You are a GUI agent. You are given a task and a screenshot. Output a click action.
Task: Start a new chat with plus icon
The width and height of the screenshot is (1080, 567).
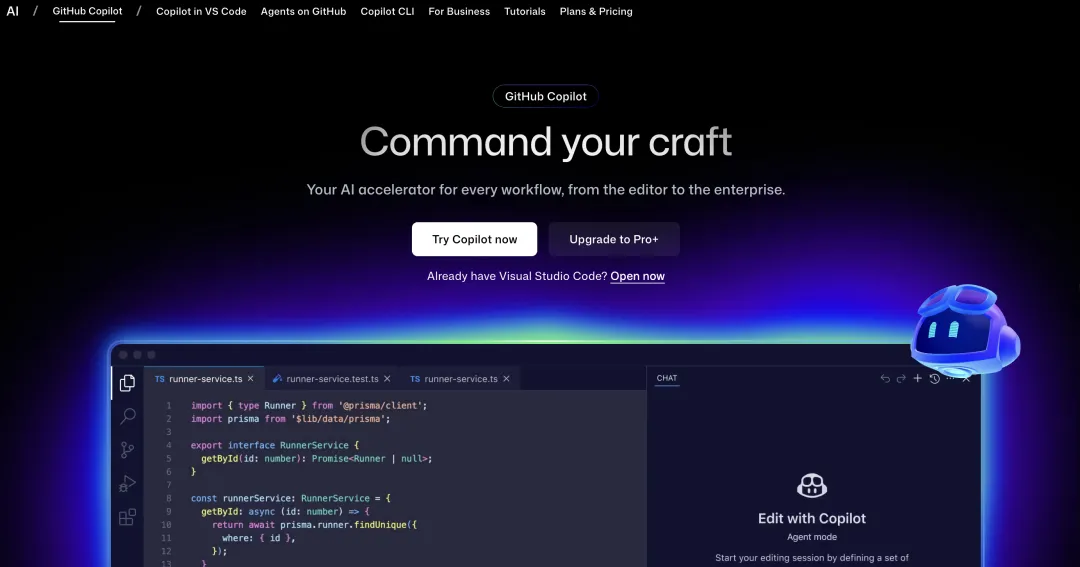point(917,378)
